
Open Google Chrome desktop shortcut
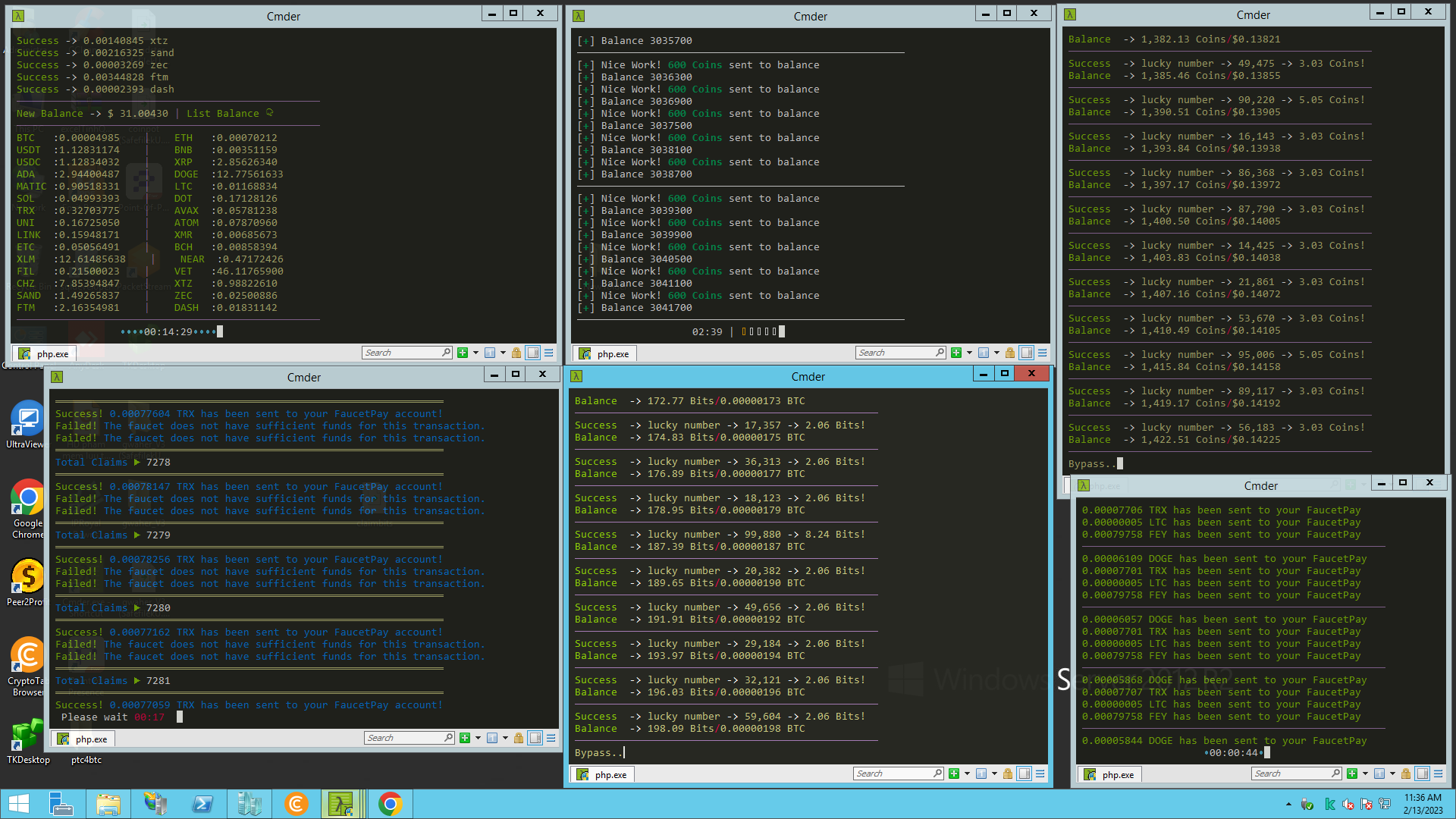(28, 509)
